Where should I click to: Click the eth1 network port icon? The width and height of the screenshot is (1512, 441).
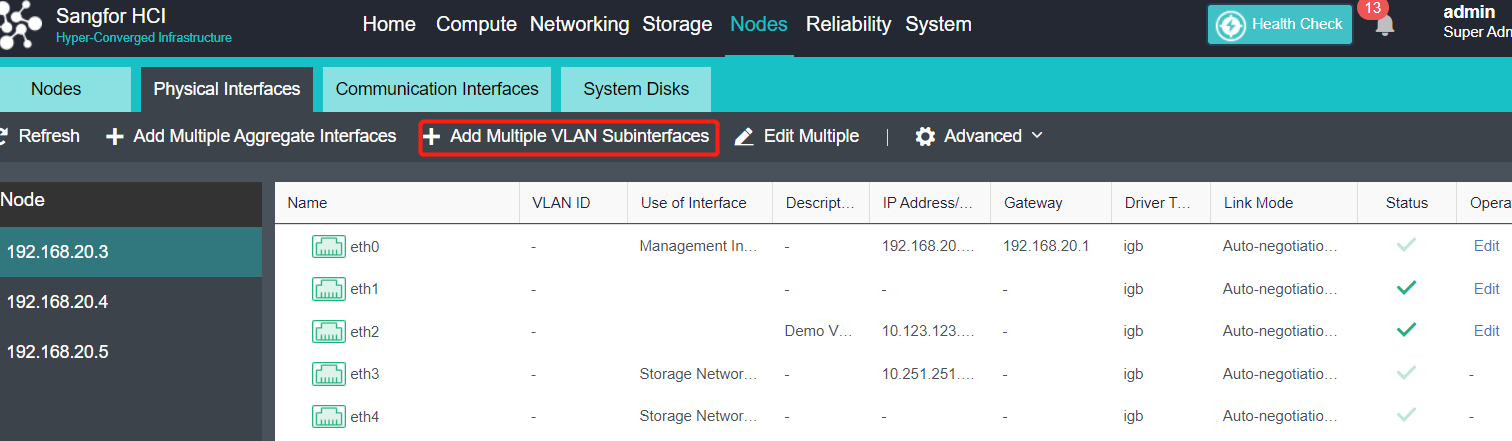tap(329, 289)
